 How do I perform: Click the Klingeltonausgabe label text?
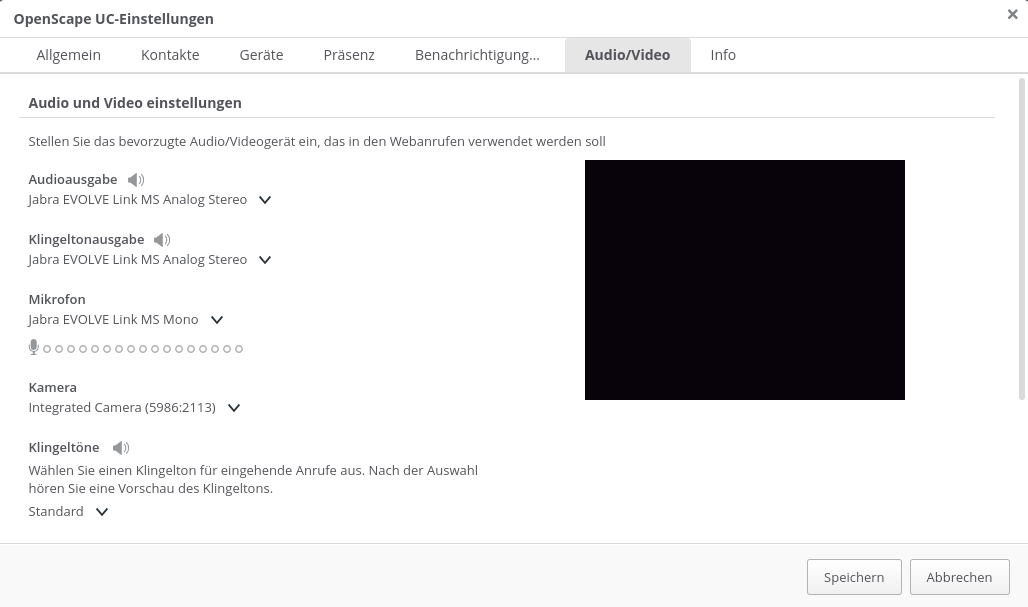tap(87, 240)
